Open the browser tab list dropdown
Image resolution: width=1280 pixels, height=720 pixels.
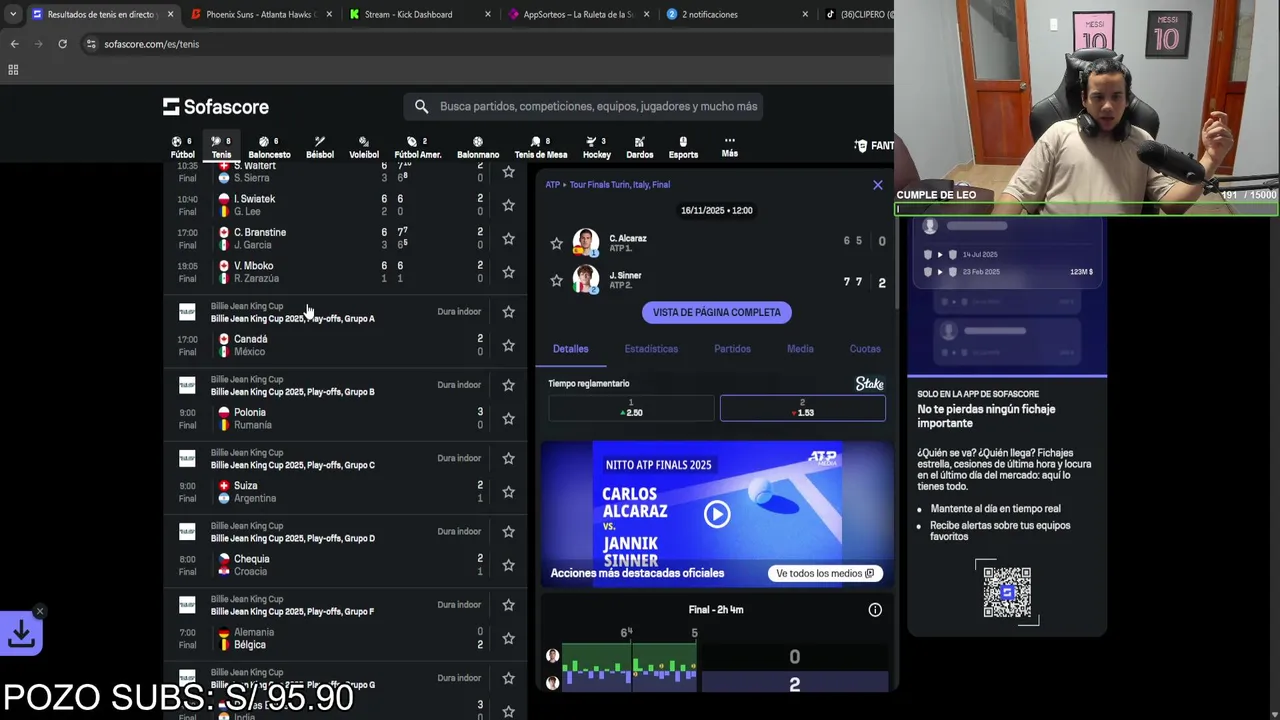(x=12, y=14)
